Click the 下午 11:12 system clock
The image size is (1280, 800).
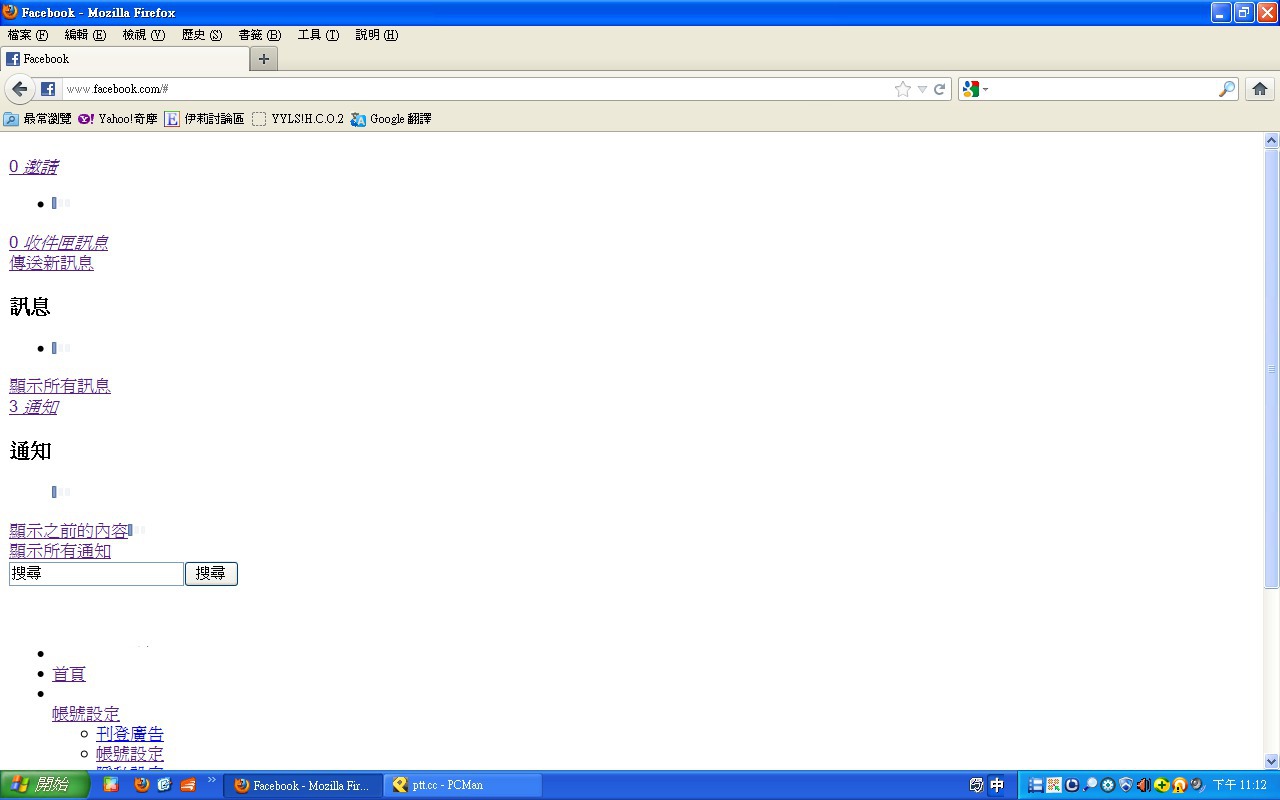click(1240, 785)
